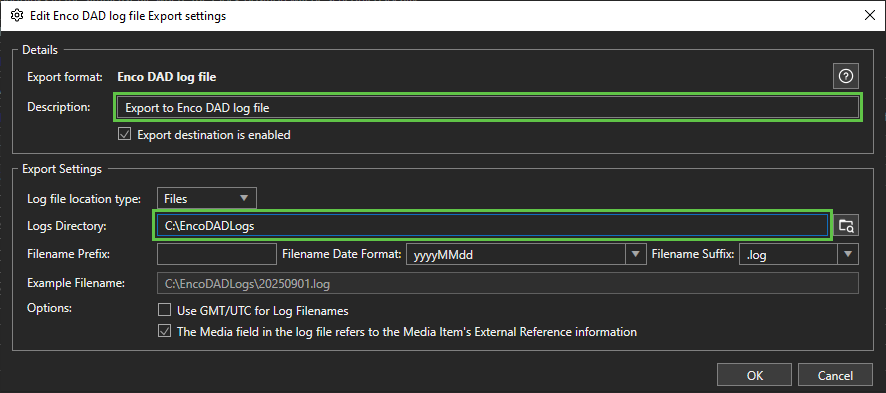
Task: Toggle Export destination is enabled checkbox
Action: pyautogui.click(x=124, y=135)
